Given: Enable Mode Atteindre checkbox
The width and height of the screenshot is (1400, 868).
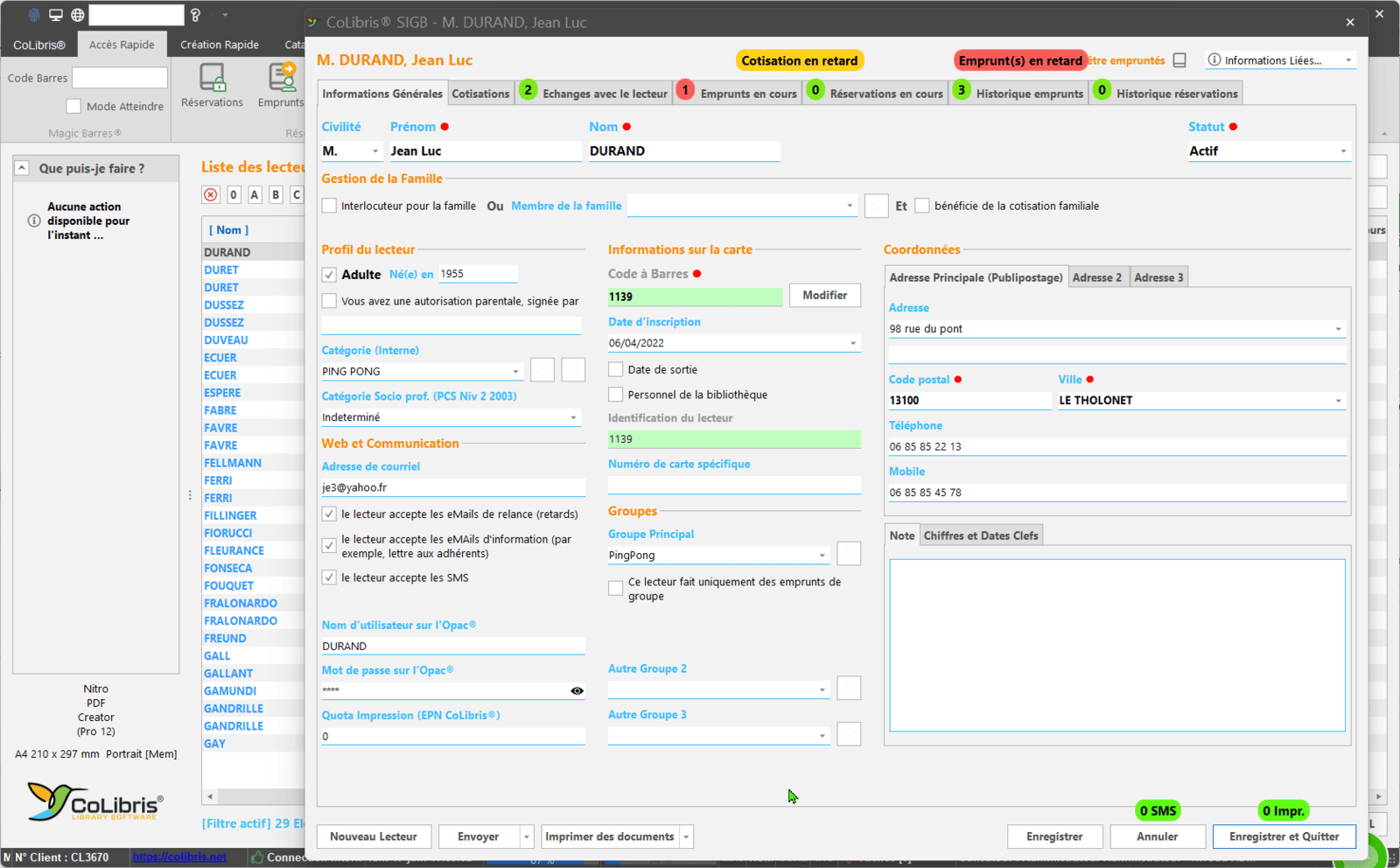Looking at the screenshot, I should click(73, 106).
